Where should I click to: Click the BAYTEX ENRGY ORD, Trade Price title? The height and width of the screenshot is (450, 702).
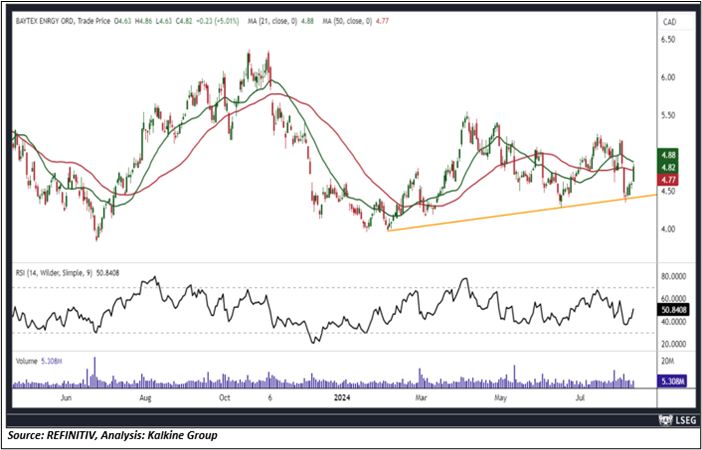pyautogui.click(x=62, y=21)
